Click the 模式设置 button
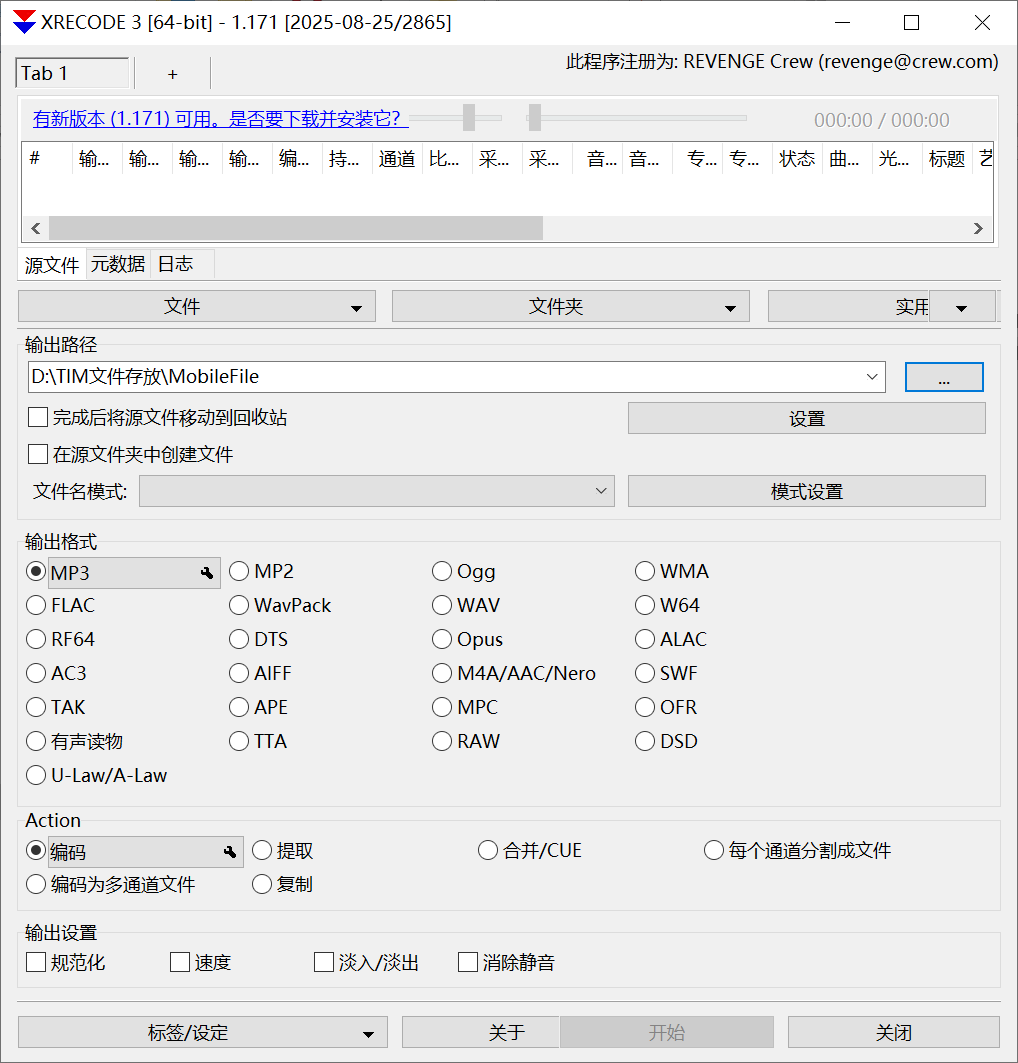 (x=807, y=491)
